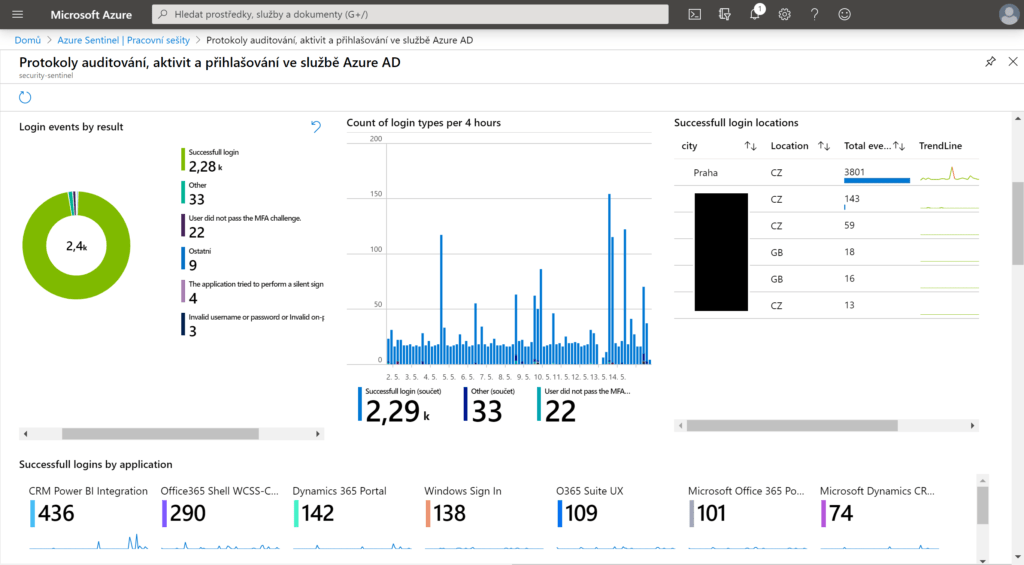Open the notifications bell
This screenshot has width=1024, height=565.
click(755, 14)
